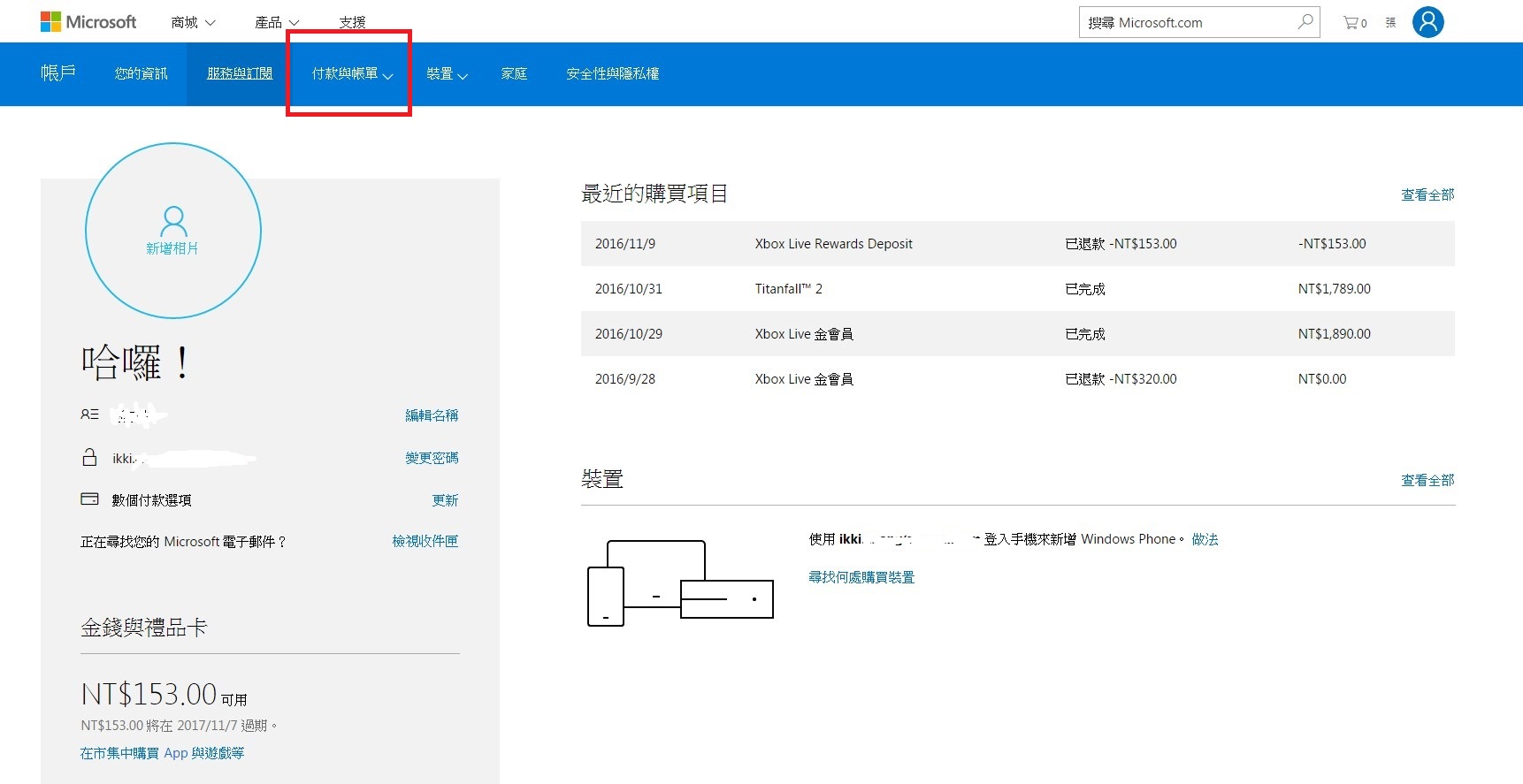The width and height of the screenshot is (1523, 784).
Task: Click the search magnifier icon
Action: pyautogui.click(x=1305, y=22)
